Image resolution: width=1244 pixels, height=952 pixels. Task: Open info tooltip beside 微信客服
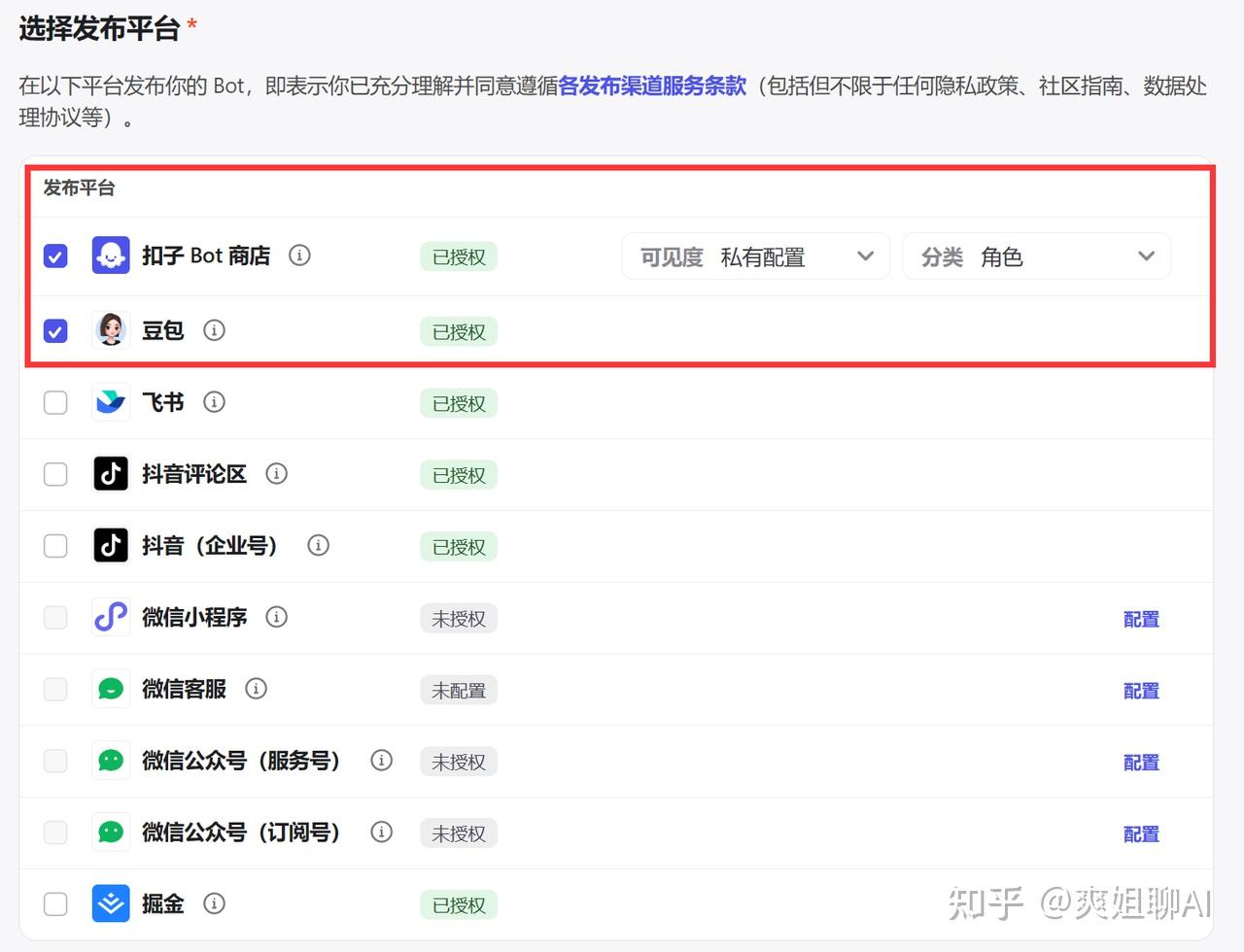pyautogui.click(x=257, y=689)
